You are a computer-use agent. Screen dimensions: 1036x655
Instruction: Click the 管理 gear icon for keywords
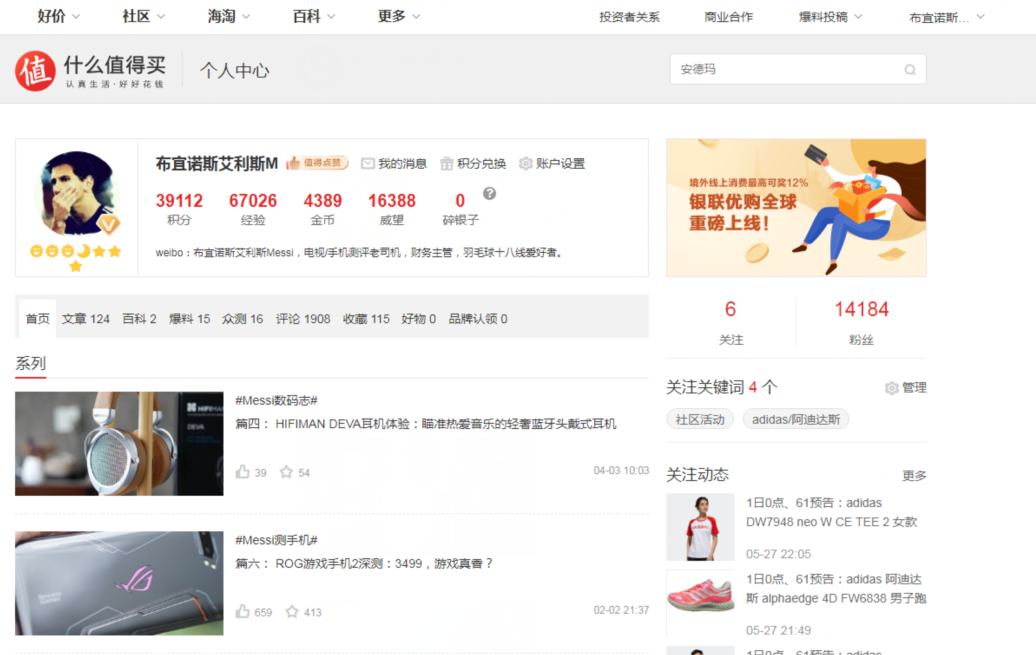[891, 388]
